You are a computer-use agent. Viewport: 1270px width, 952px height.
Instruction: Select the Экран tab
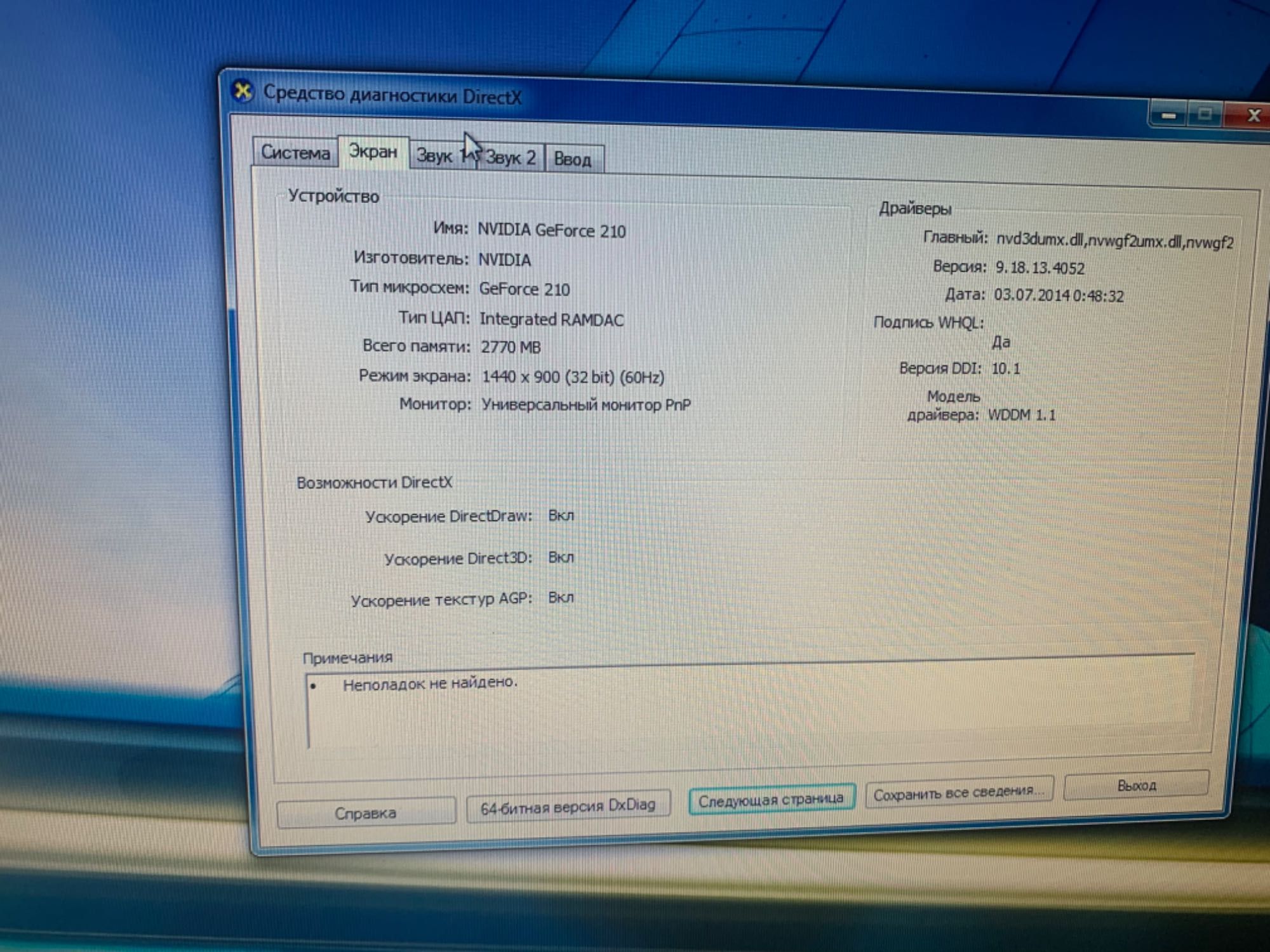(373, 152)
